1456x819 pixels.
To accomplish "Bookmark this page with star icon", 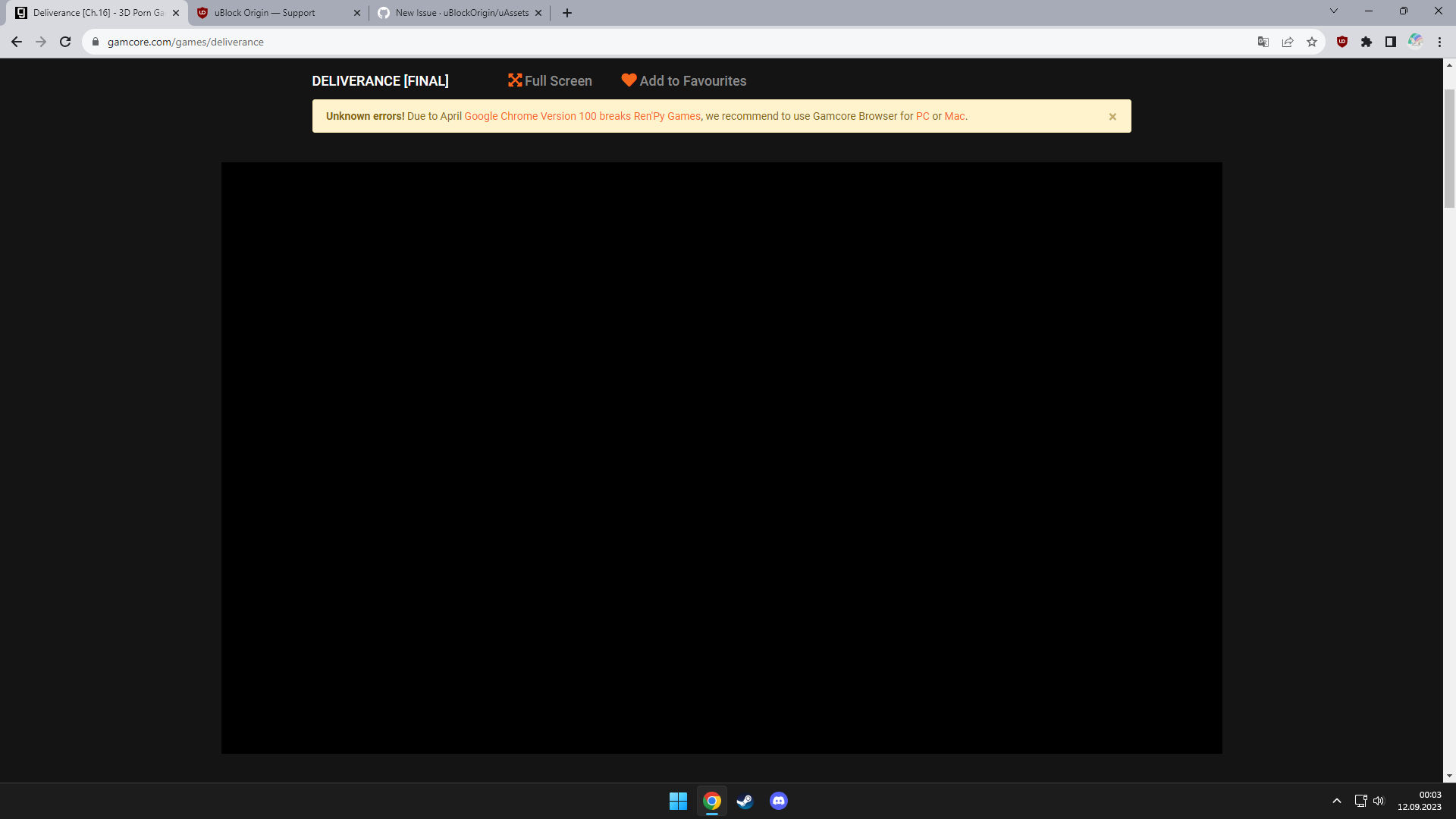I will pyautogui.click(x=1312, y=42).
